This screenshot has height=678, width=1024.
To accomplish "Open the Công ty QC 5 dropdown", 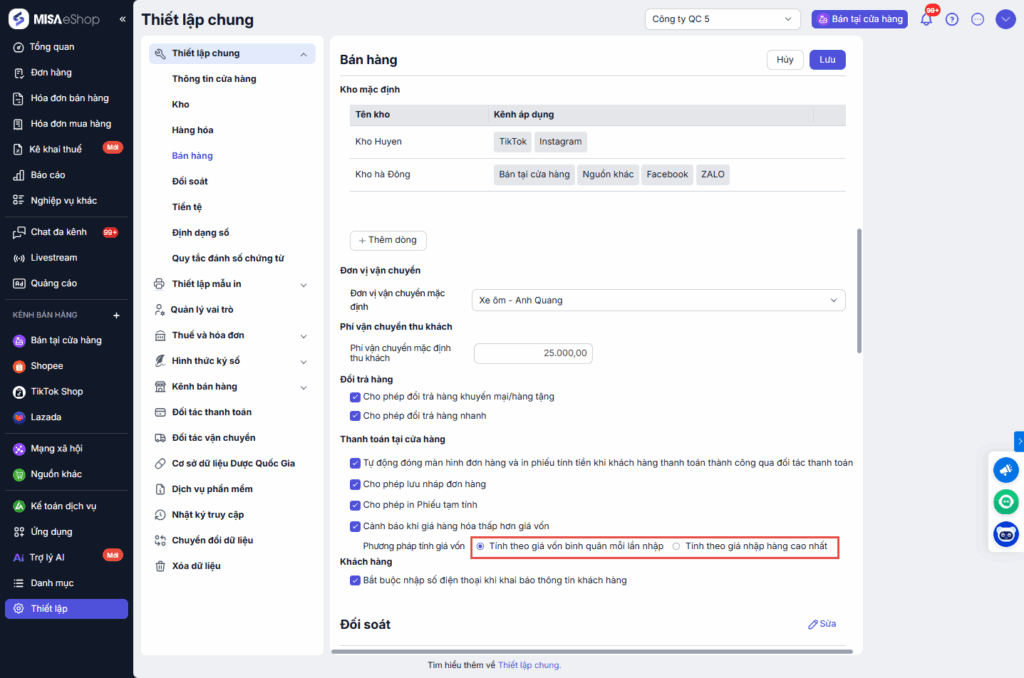I will (723, 19).
